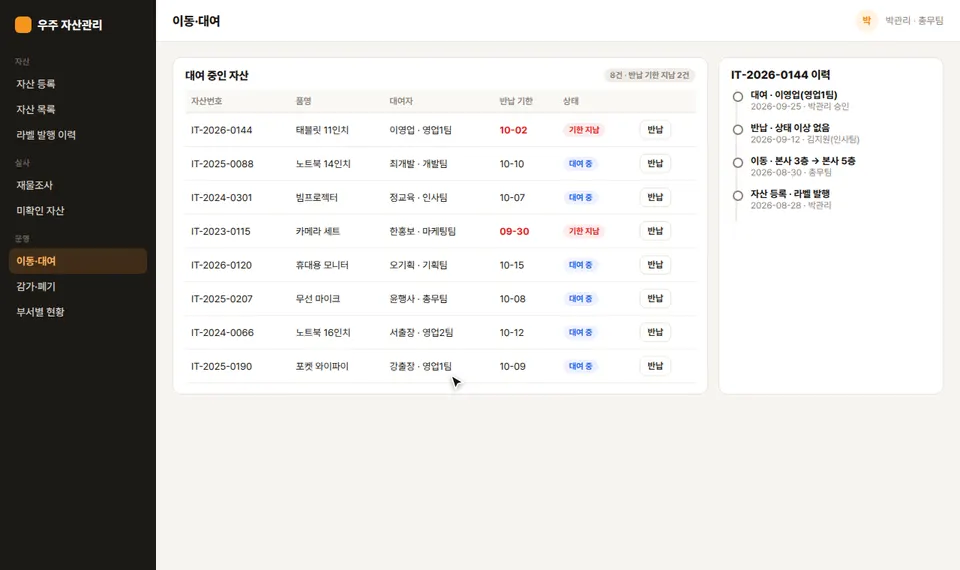This screenshot has width=960, height=570.
Task: Click history entry 2026-09-12 · 김지원(인사팀)
Action: tap(805, 140)
